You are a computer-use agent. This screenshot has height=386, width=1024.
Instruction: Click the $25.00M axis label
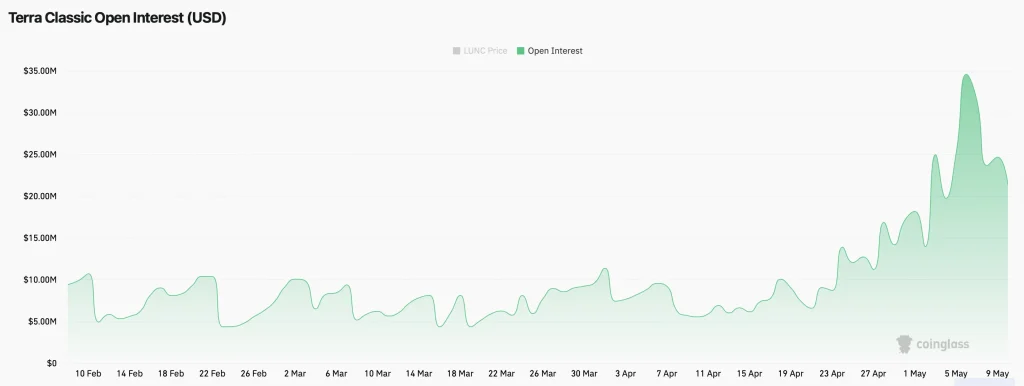pyautogui.click(x=41, y=155)
